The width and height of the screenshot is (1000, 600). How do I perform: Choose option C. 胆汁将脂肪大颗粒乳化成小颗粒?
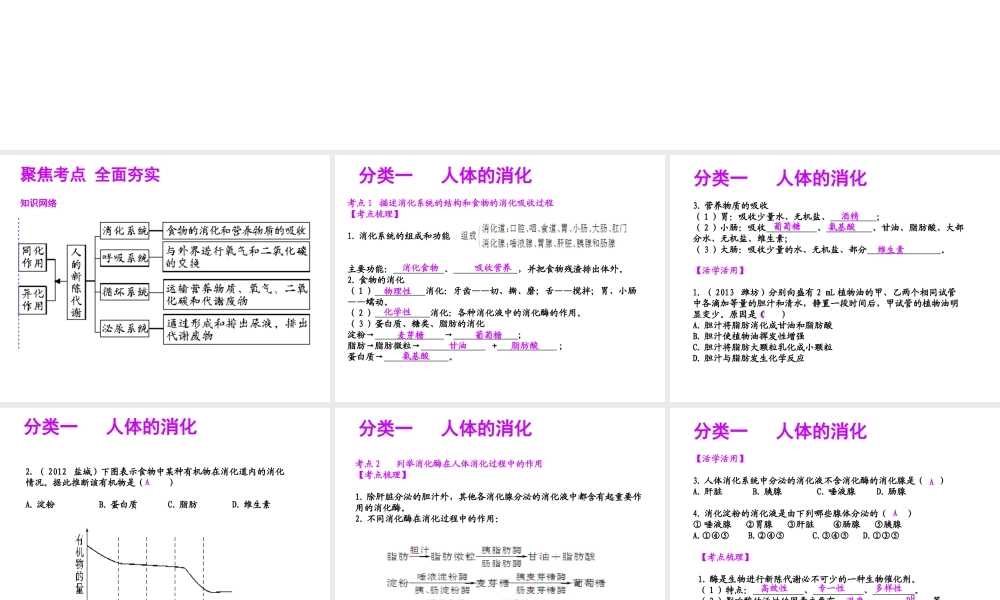(762, 348)
